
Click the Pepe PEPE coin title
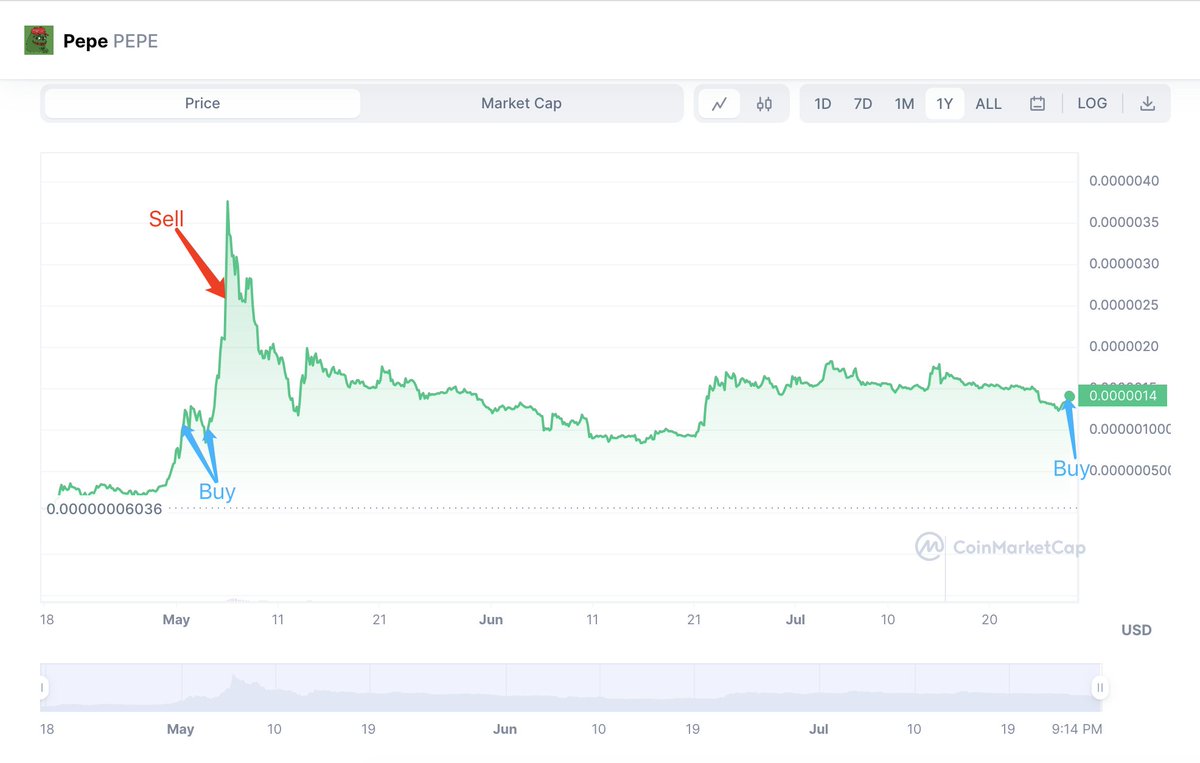pyautogui.click(x=110, y=42)
